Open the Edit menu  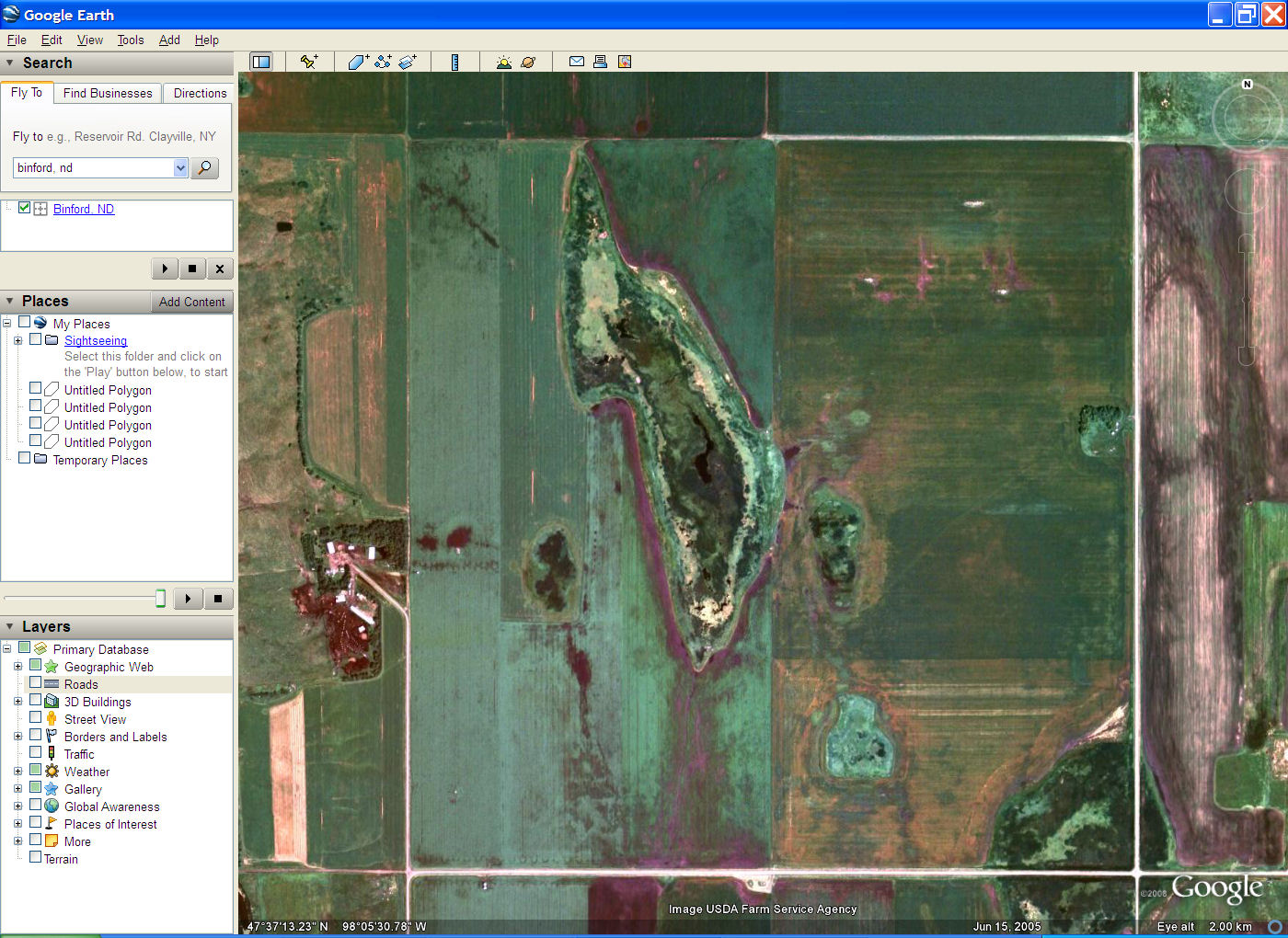[x=52, y=40]
